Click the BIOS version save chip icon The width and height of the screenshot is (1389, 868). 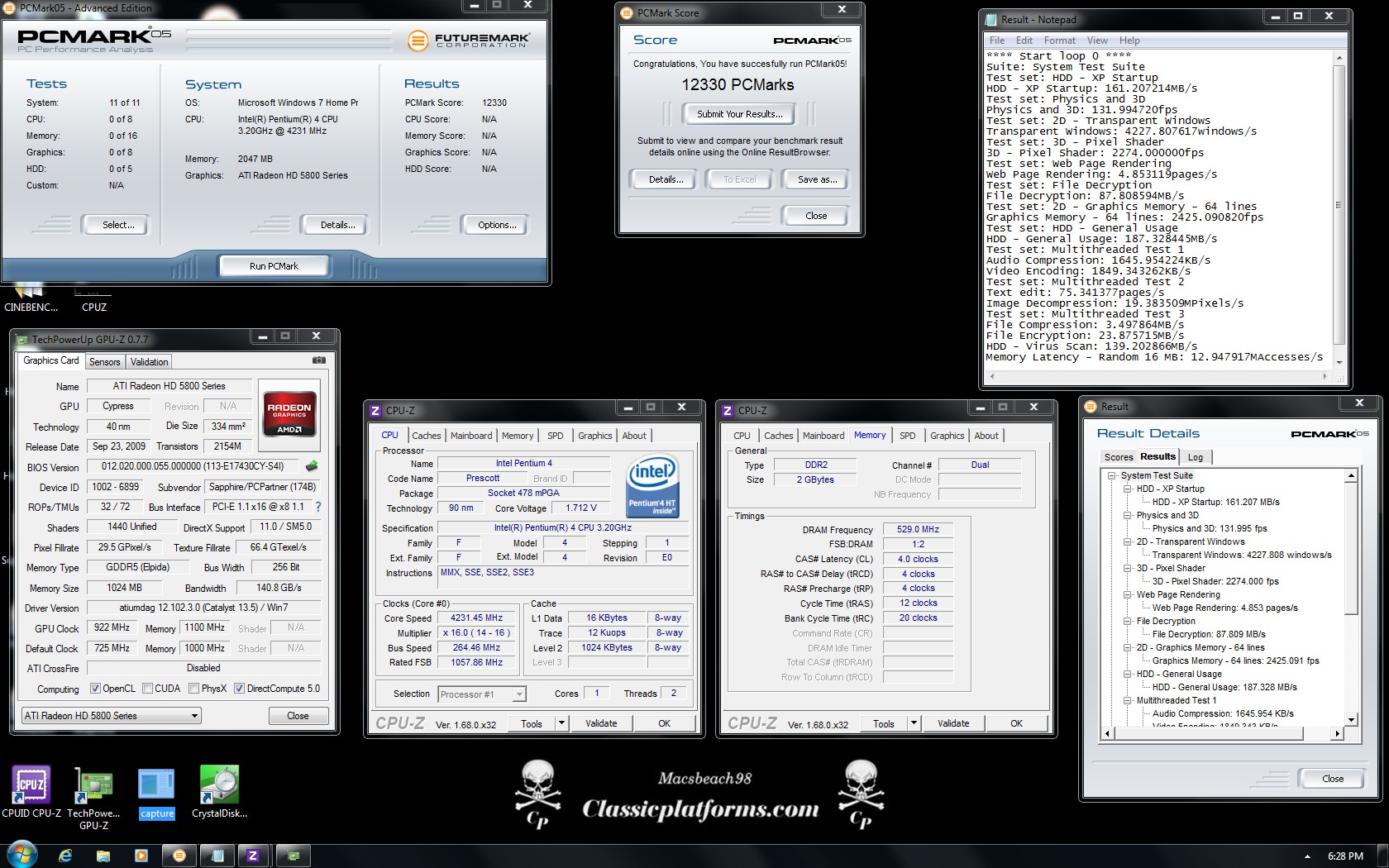tap(312, 466)
